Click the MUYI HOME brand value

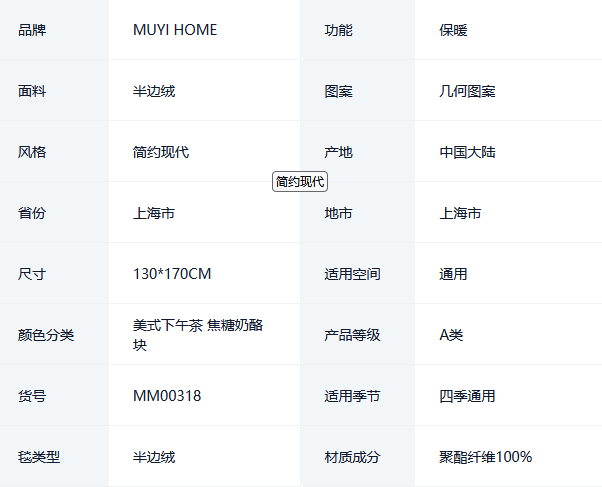click(x=175, y=30)
